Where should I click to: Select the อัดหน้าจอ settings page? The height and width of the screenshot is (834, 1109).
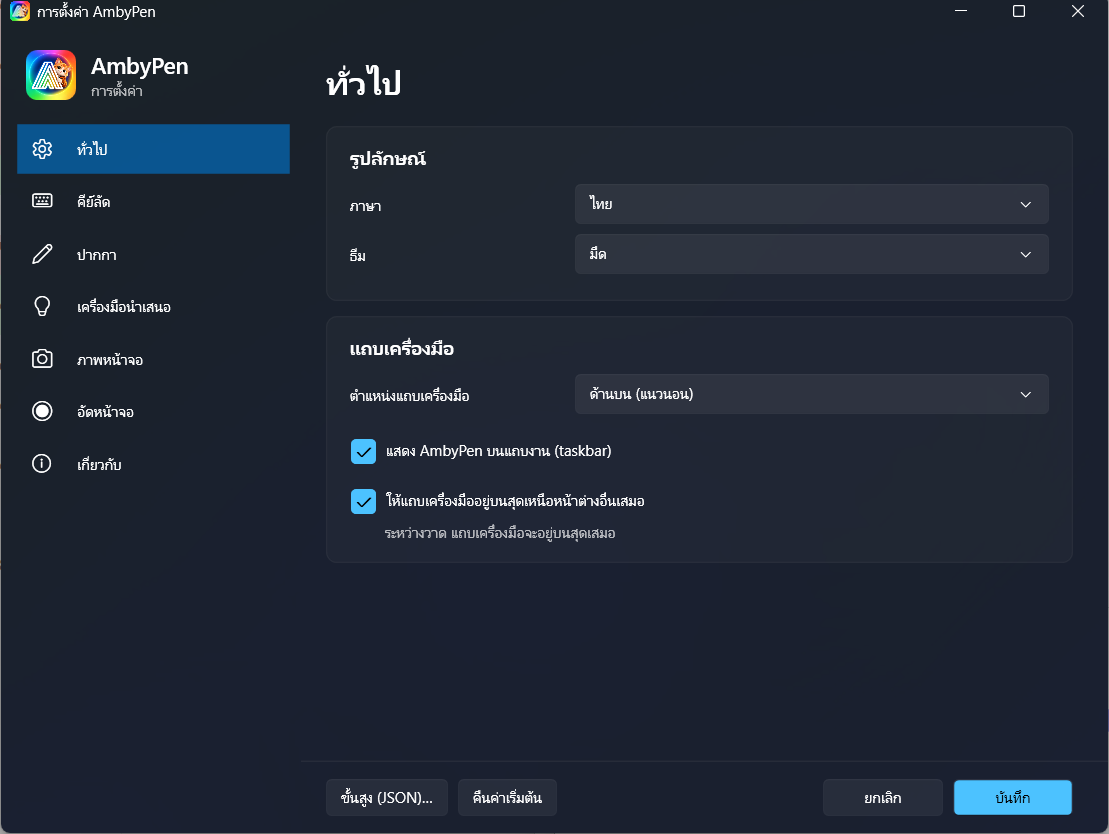[x=153, y=412]
